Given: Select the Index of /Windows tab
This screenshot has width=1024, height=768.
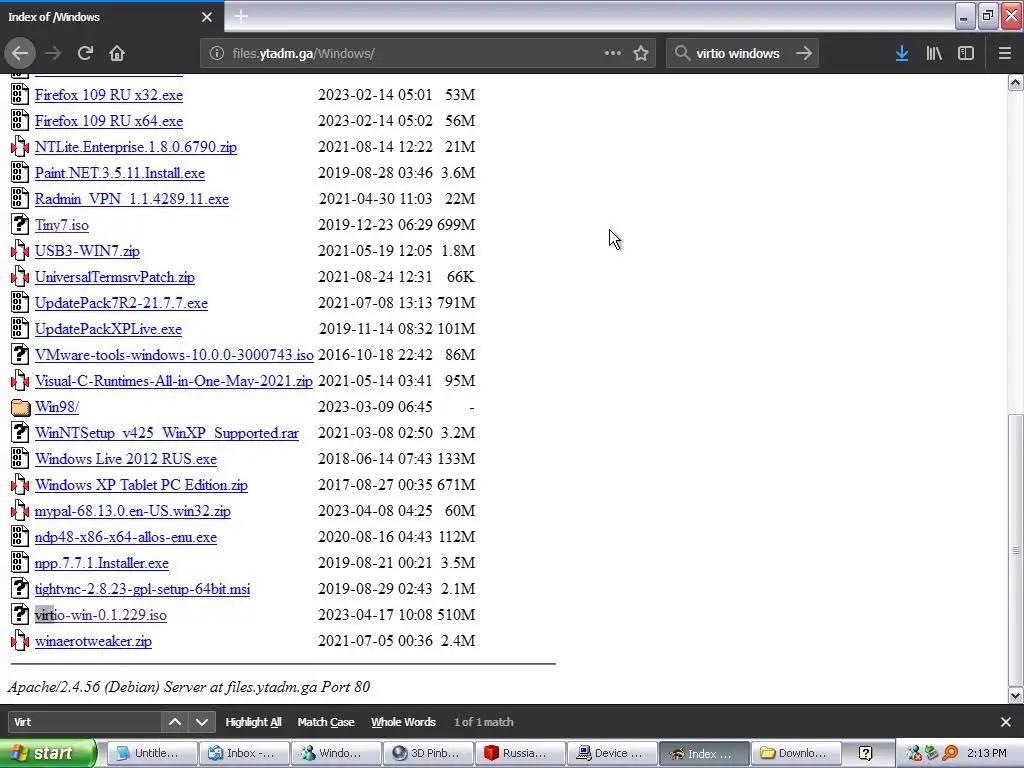Looking at the screenshot, I should (x=111, y=17).
